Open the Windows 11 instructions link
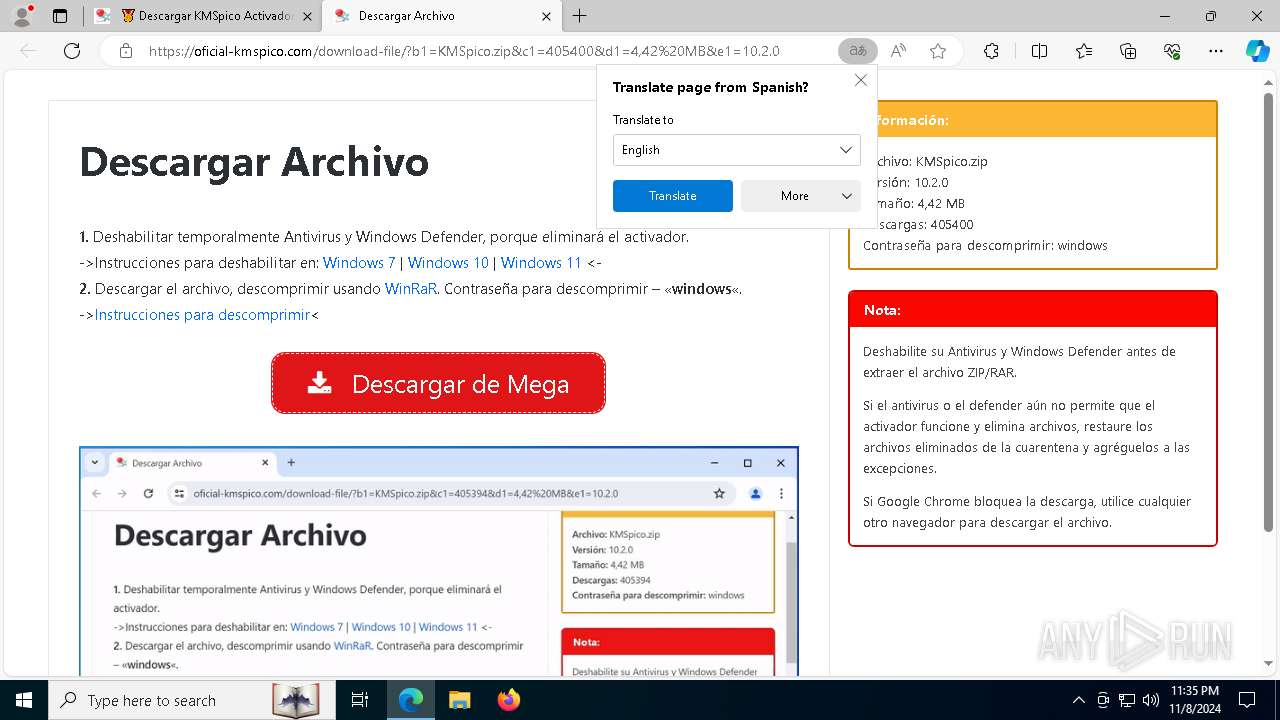The image size is (1280, 720). tap(541, 263)
